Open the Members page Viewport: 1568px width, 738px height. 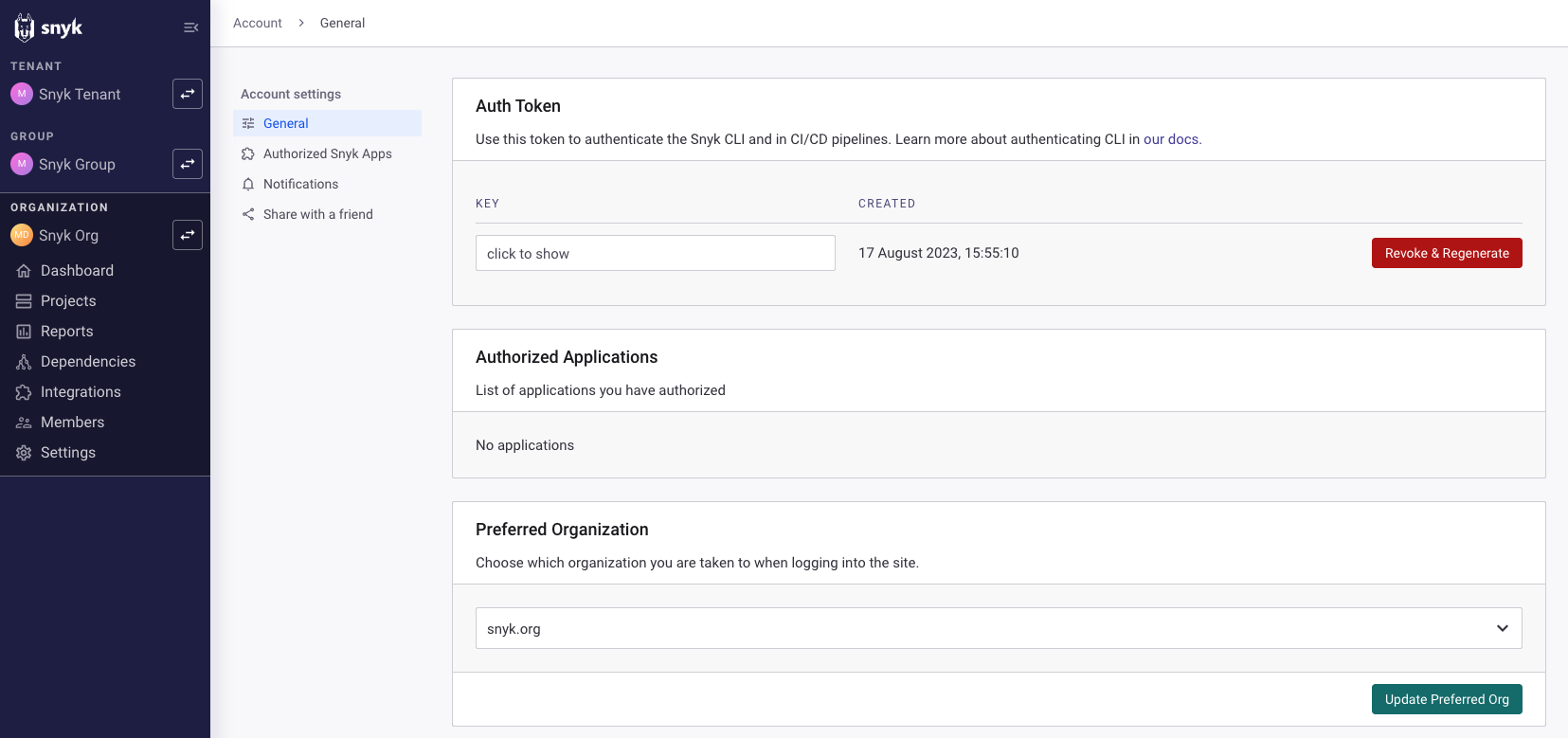point(72,423)
